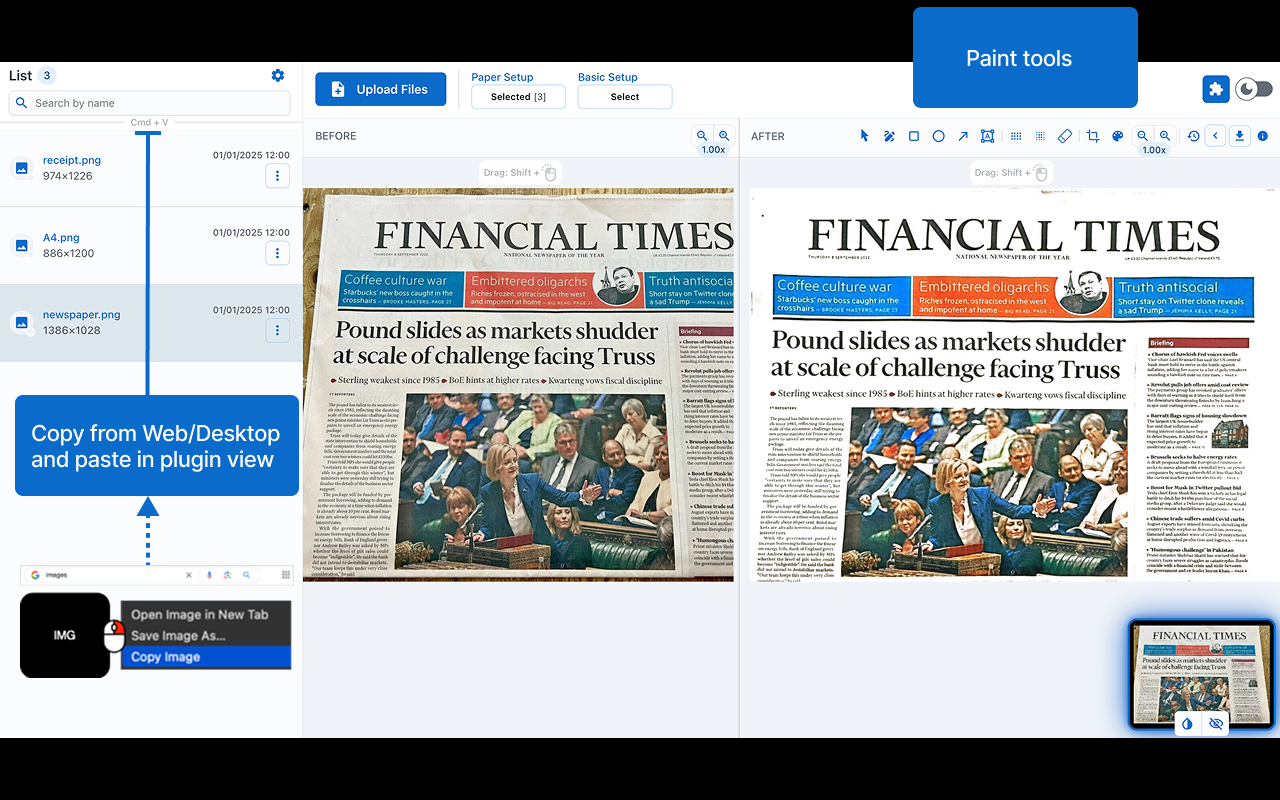Click 1.00x zoom label in AFTER panel

pyautogui.click(x=1154, y=150)
